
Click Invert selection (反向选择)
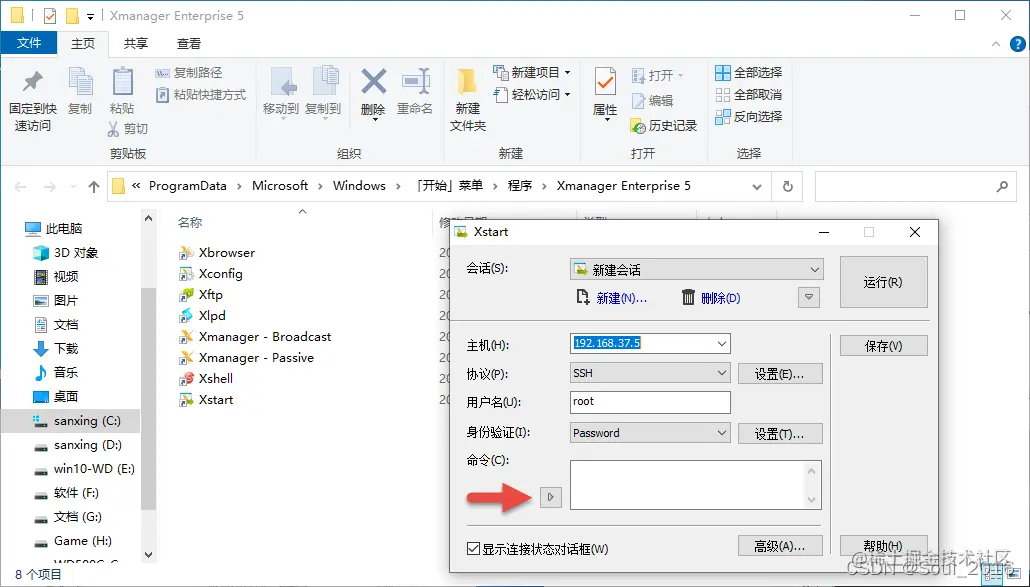click(749, 117)
